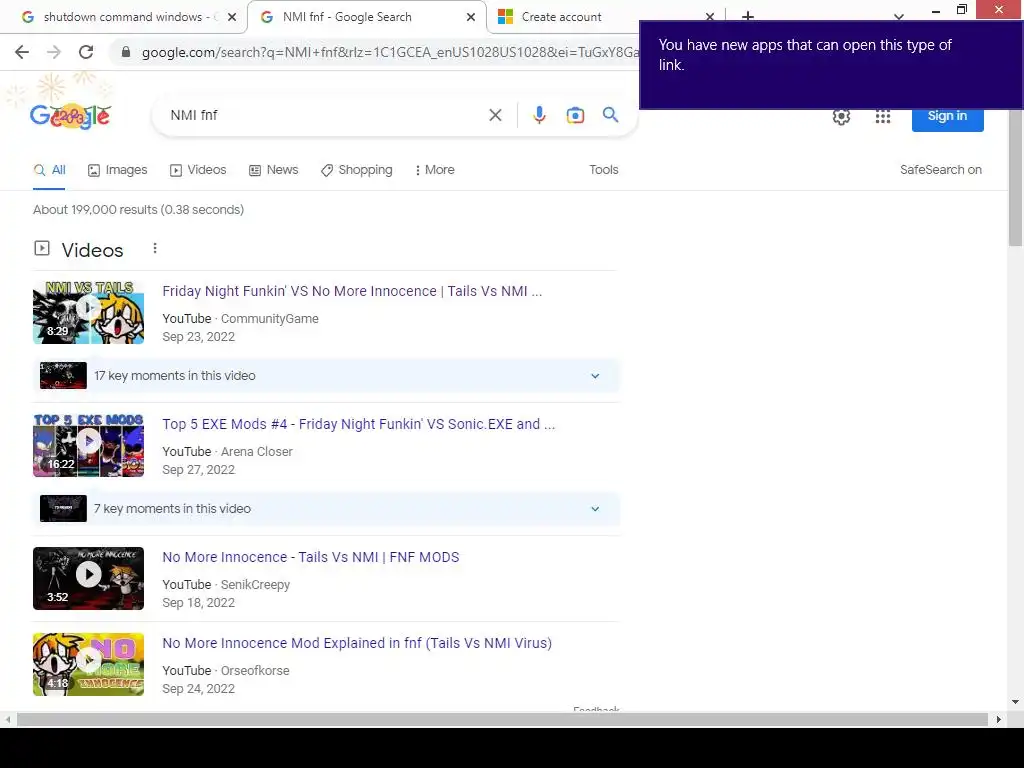Click the scroll right arrow on horizontal scrollbar
The width and height of the screenshot is (1024, 768).
point(999,720)
